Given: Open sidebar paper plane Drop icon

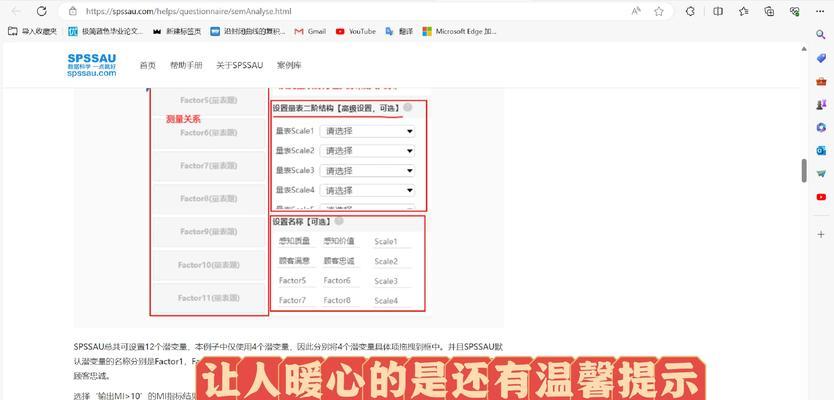Looking at the screenshot, I should (821, 173).
